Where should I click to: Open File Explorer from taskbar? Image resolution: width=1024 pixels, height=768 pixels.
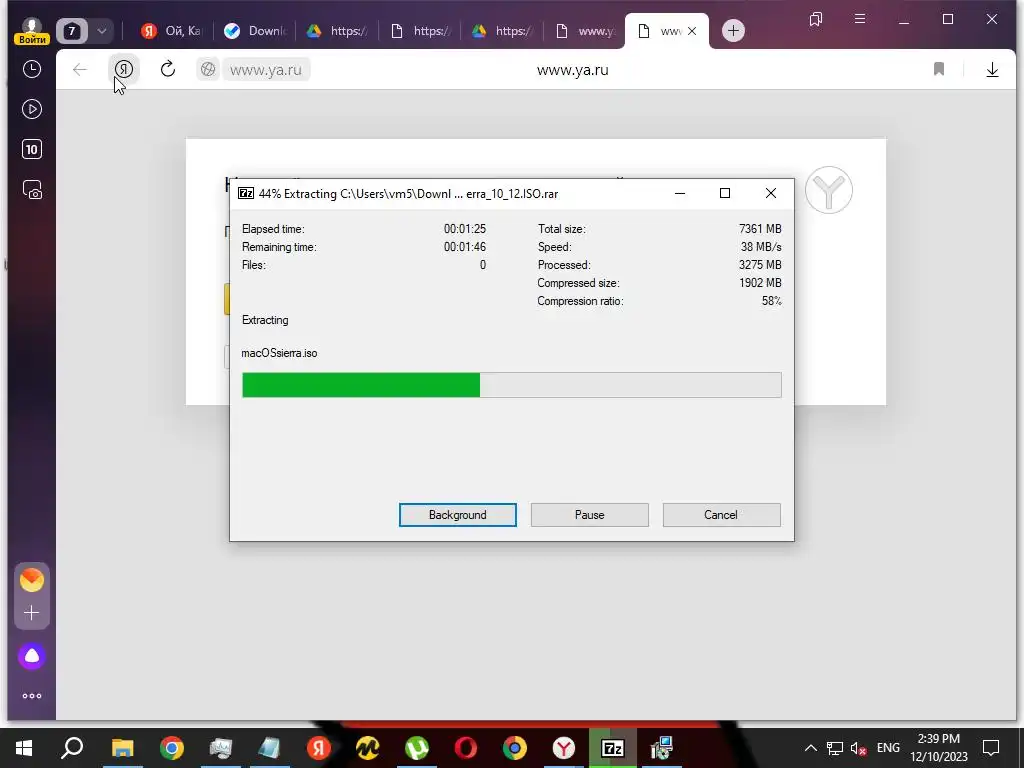coord(122,748)
